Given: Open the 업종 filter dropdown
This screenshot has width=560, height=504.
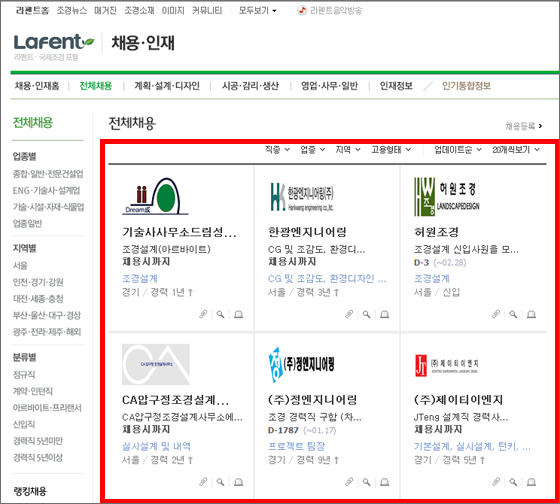Looking at the screenshot, I should [x=312, y=149].
